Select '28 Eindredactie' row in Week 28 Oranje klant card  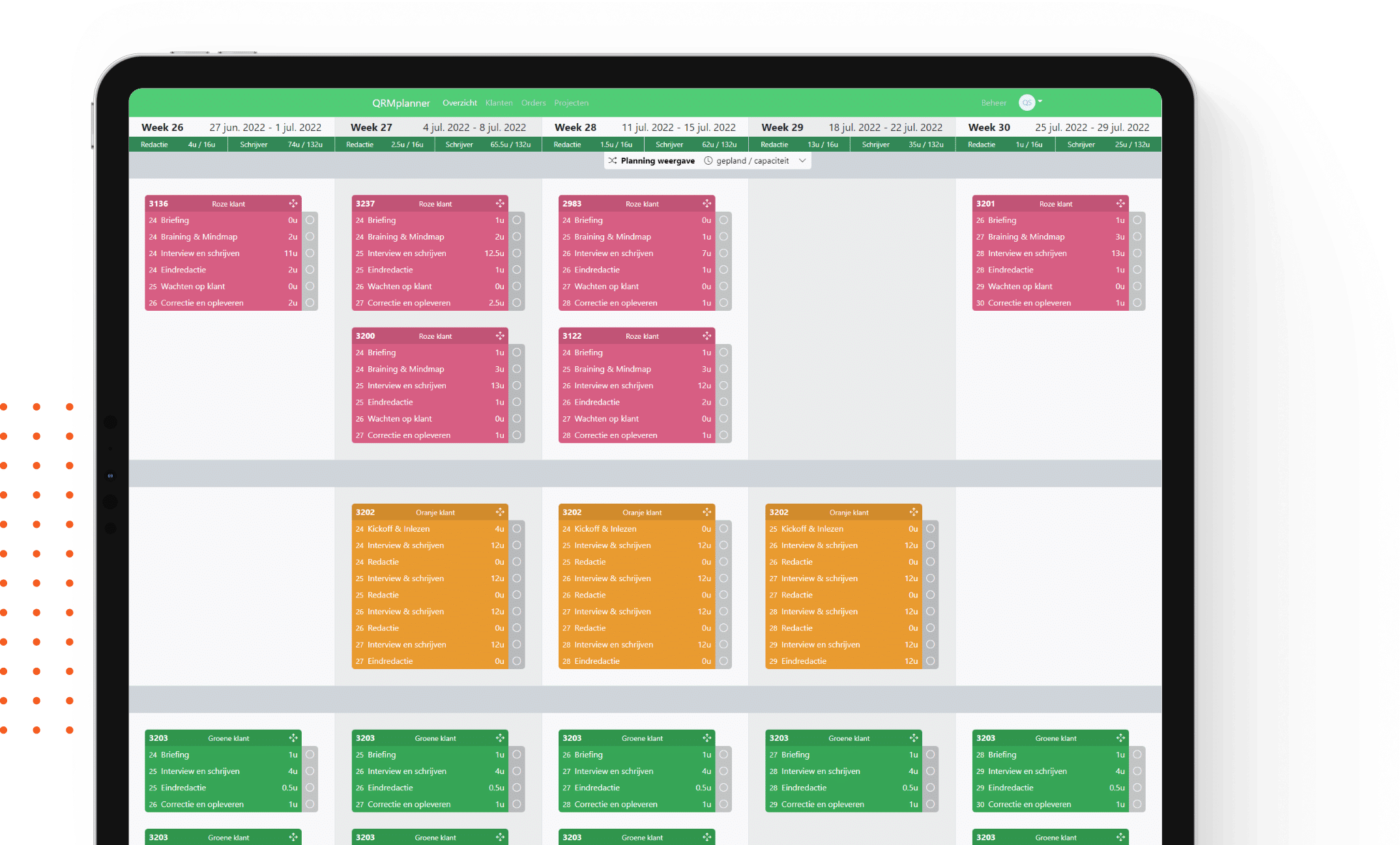coord(636,661)
